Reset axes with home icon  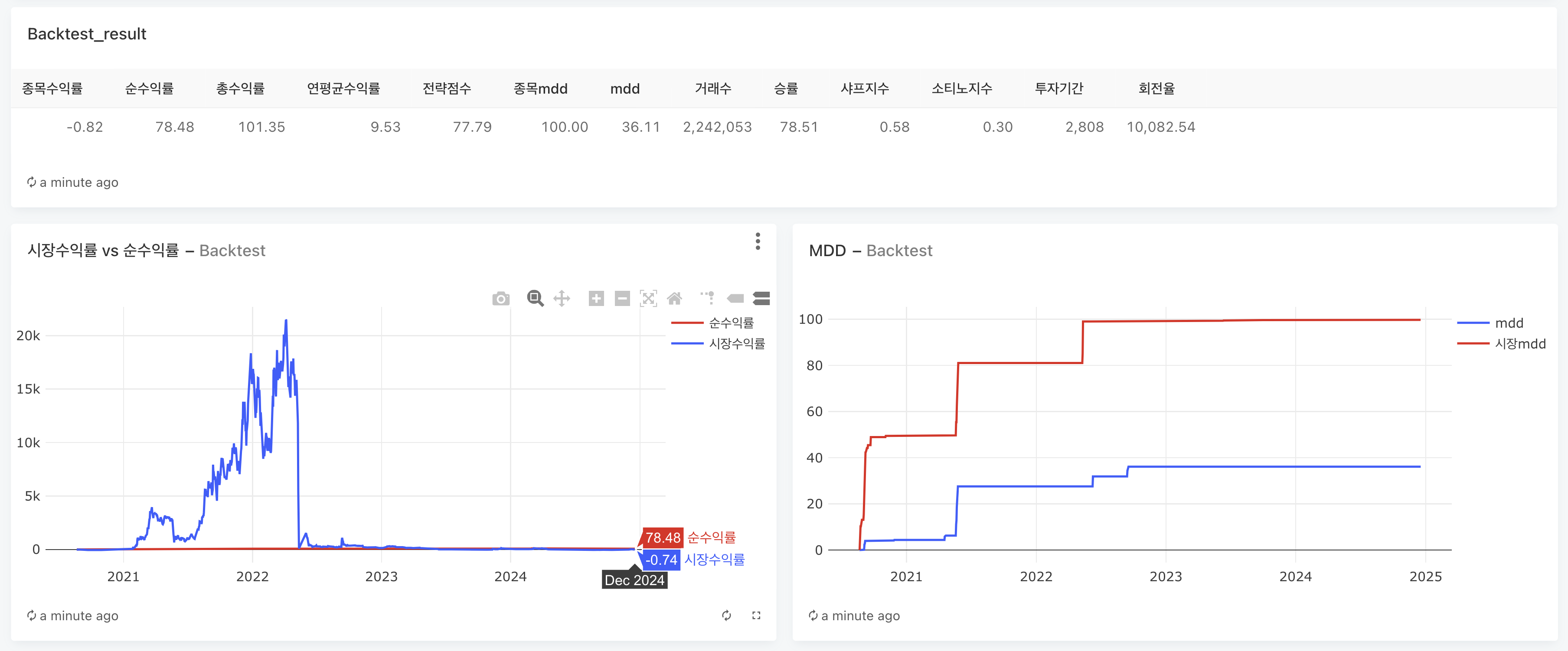[674, 298]
